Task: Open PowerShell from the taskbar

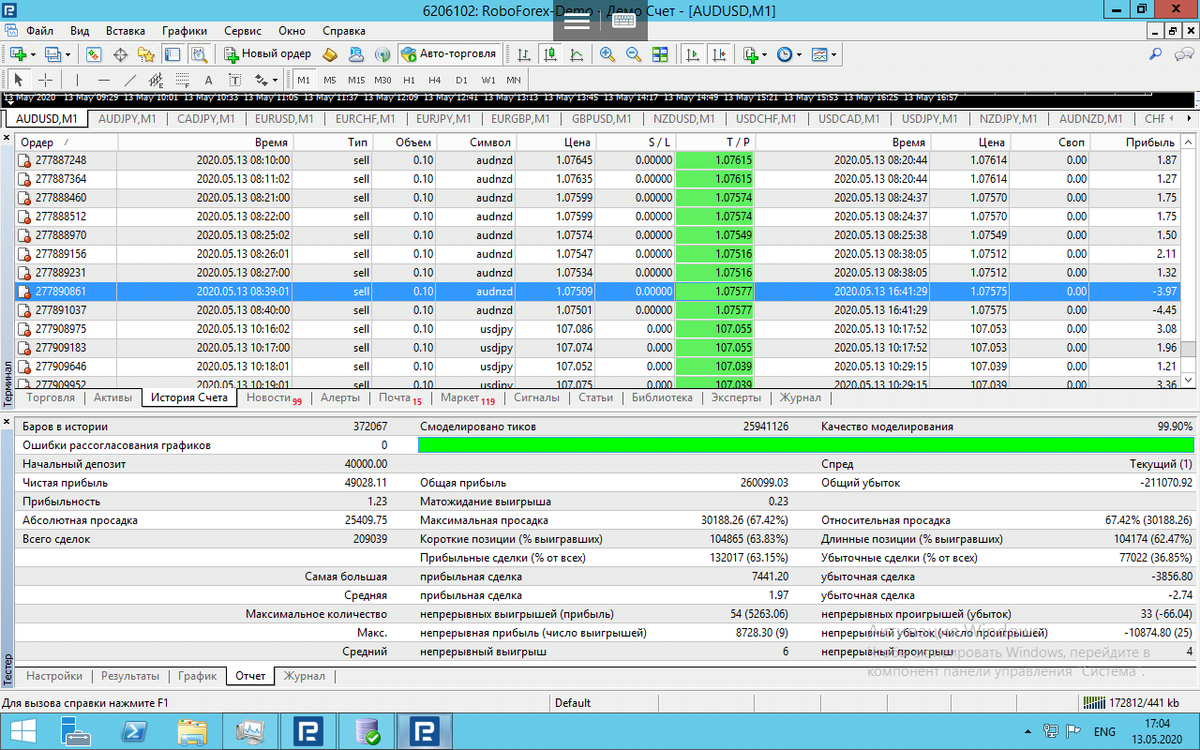Action: tap(136, 732)
